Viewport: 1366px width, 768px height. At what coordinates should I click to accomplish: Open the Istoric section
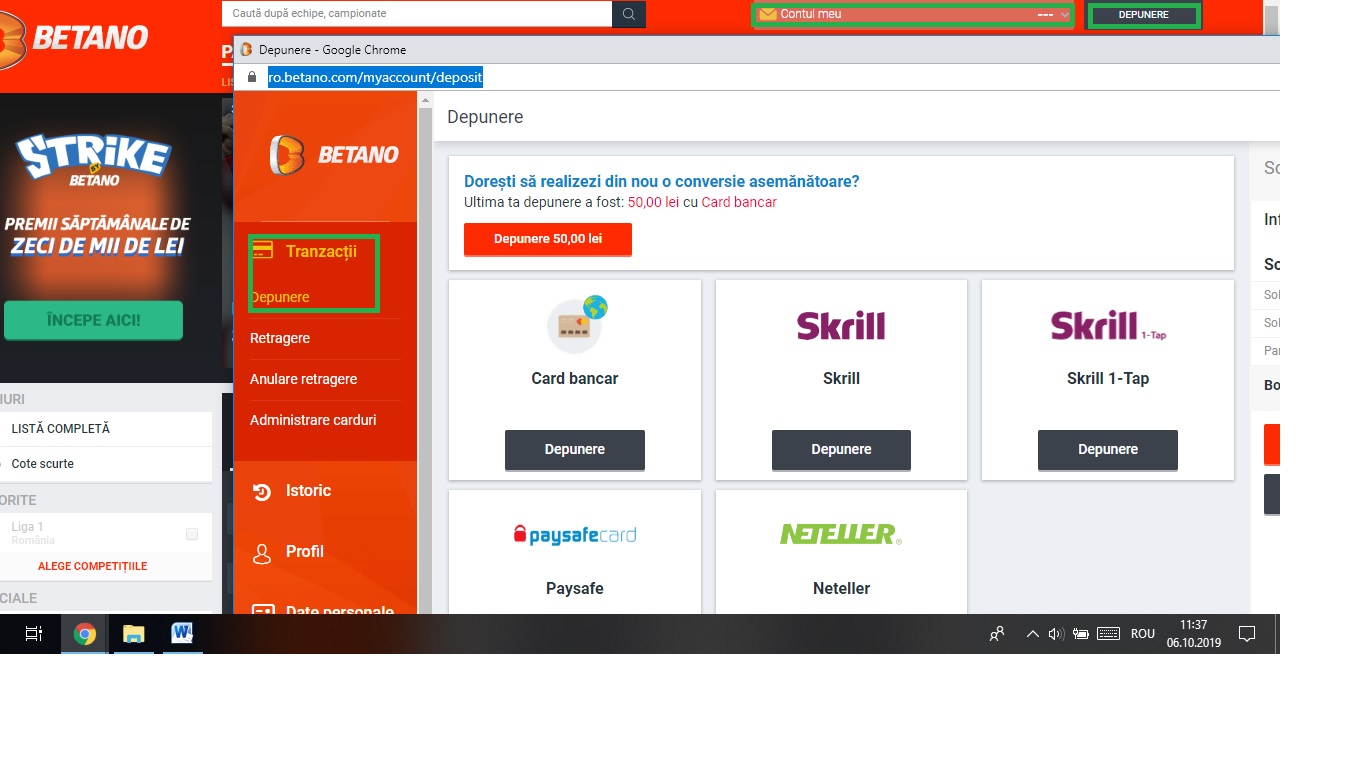pos(308,491)
